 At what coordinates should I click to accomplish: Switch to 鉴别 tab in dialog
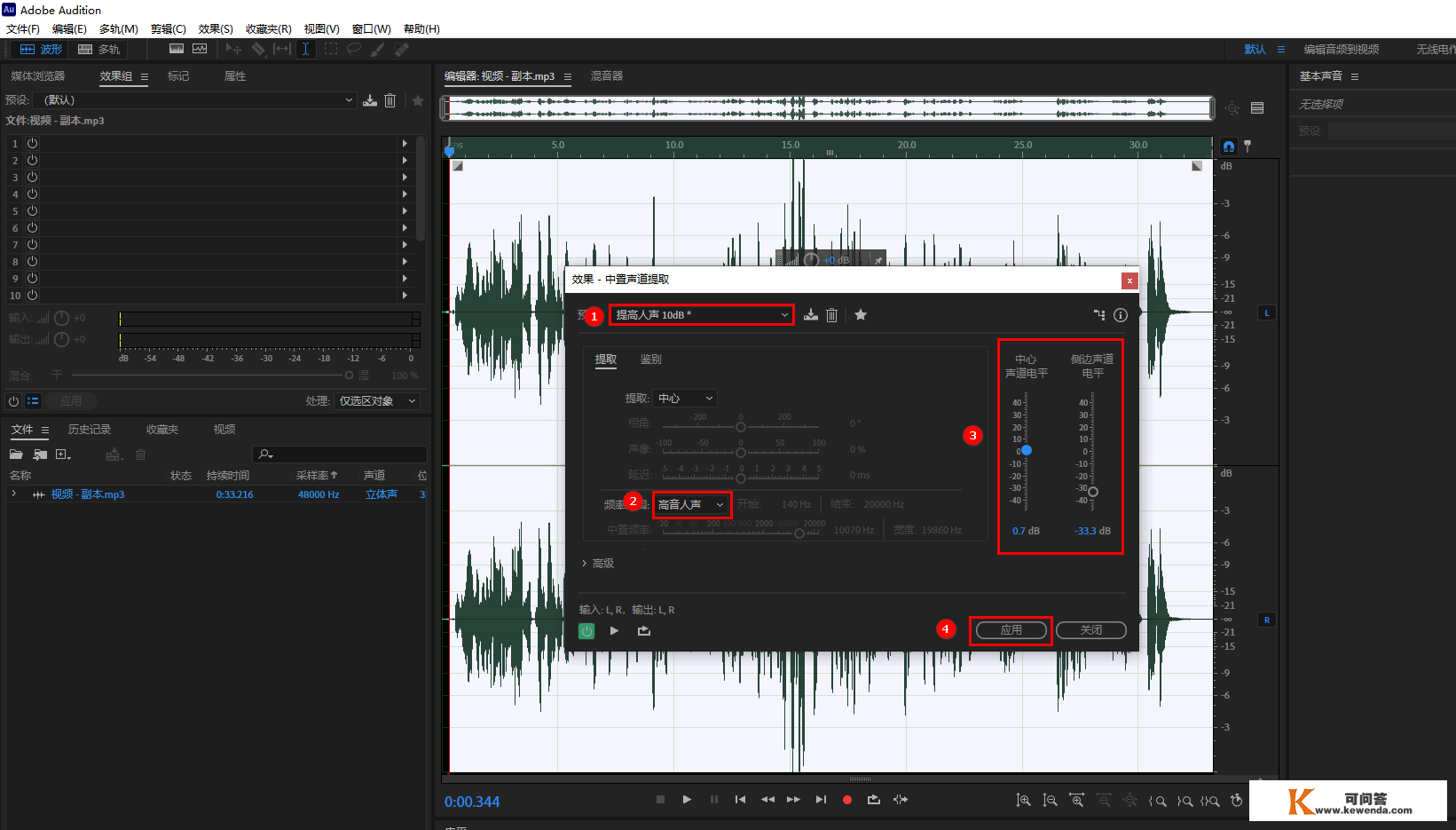click(x=650, y=360)
